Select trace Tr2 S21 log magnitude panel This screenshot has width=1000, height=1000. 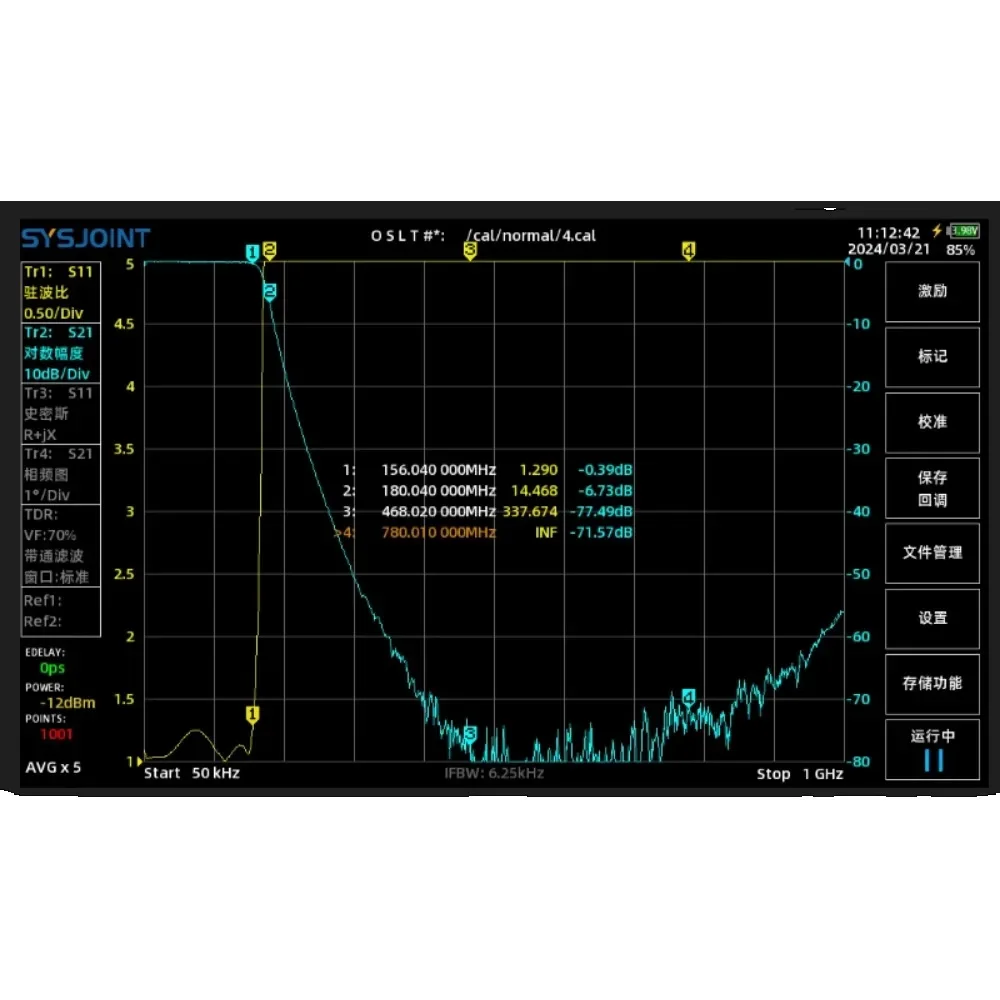61,353
